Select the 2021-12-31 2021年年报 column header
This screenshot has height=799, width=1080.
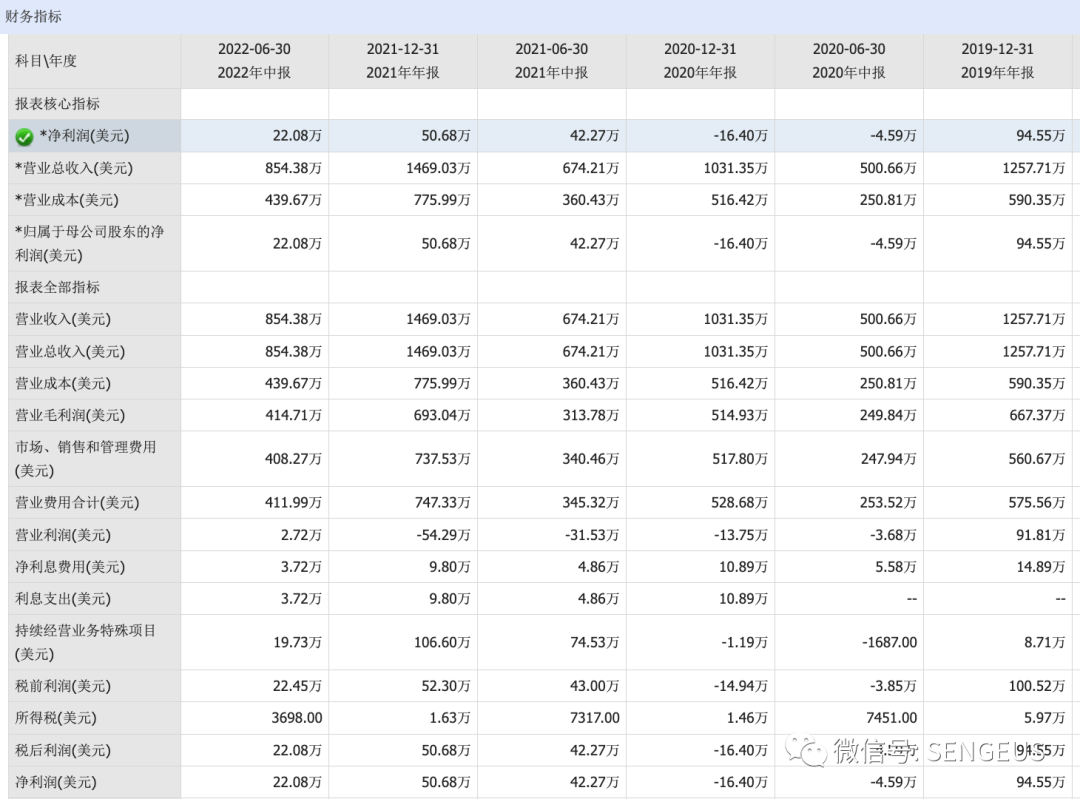click(403, 61)
